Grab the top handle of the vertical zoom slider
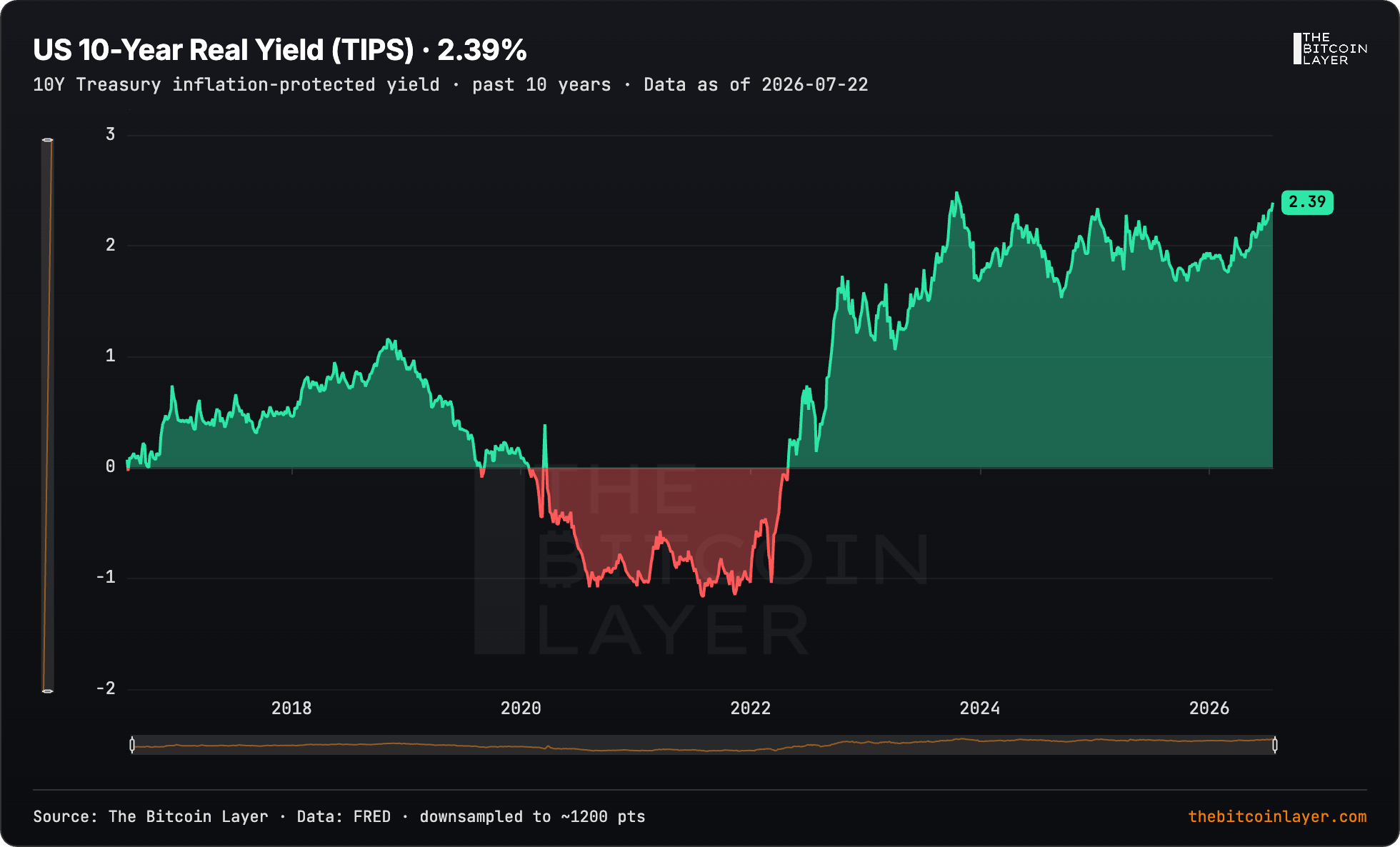Viewport: 1400px width, 847px height. (x=47, y=140)
